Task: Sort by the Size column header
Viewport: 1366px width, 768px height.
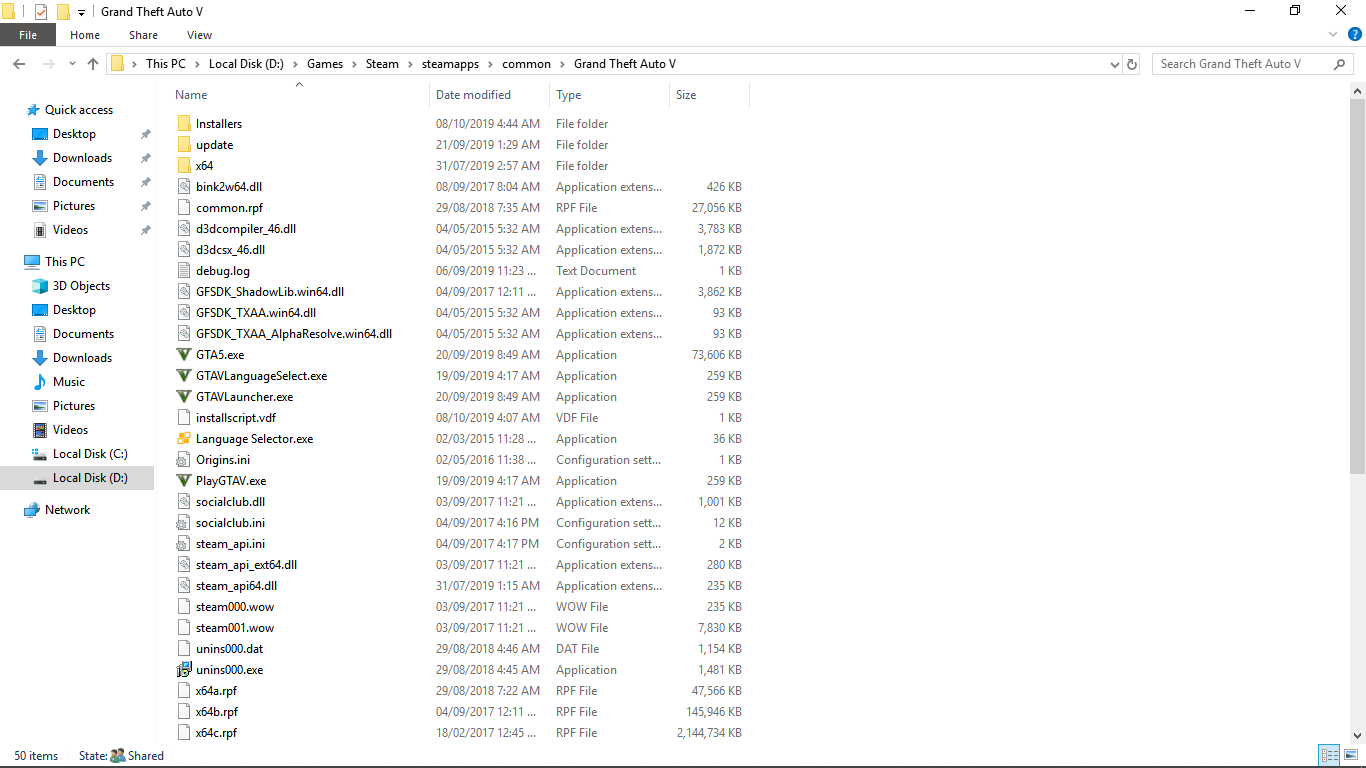Action: tap(709, 95)
